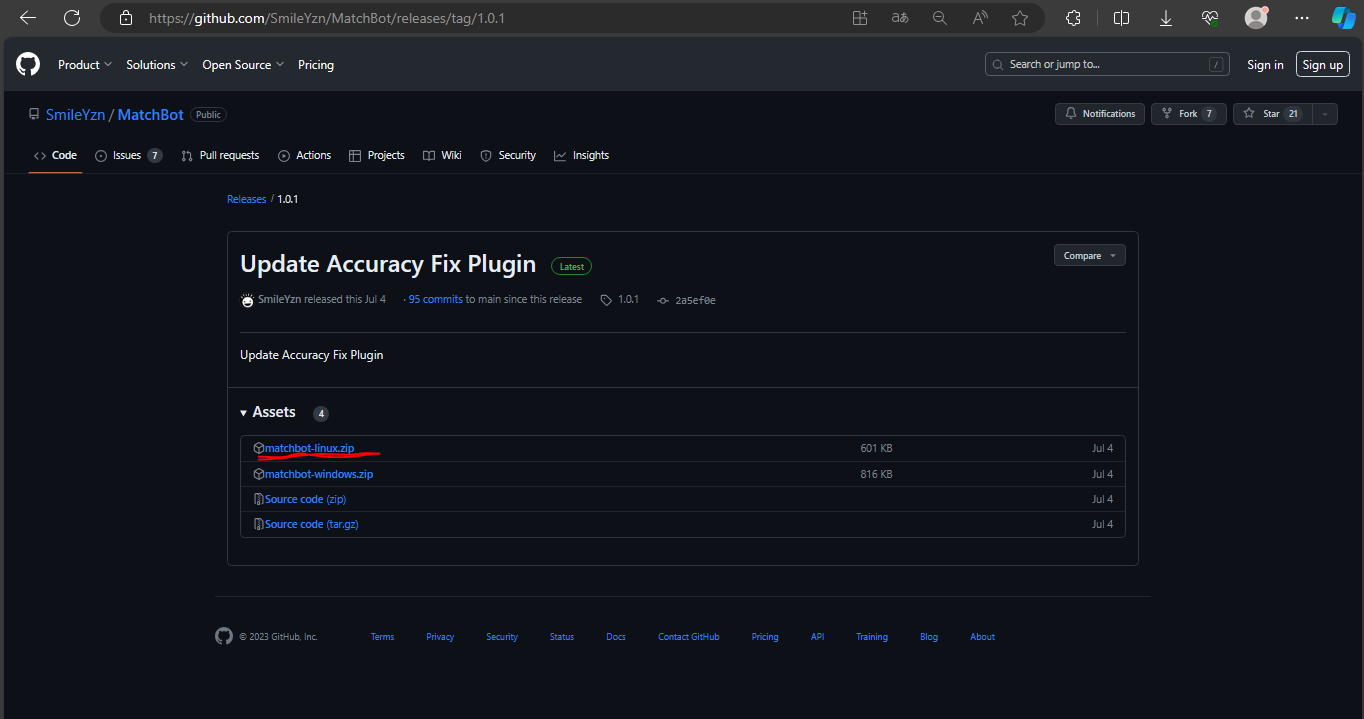Download Source code (zip)
The image size is (1364, 719).
click(x=305, y=499)
